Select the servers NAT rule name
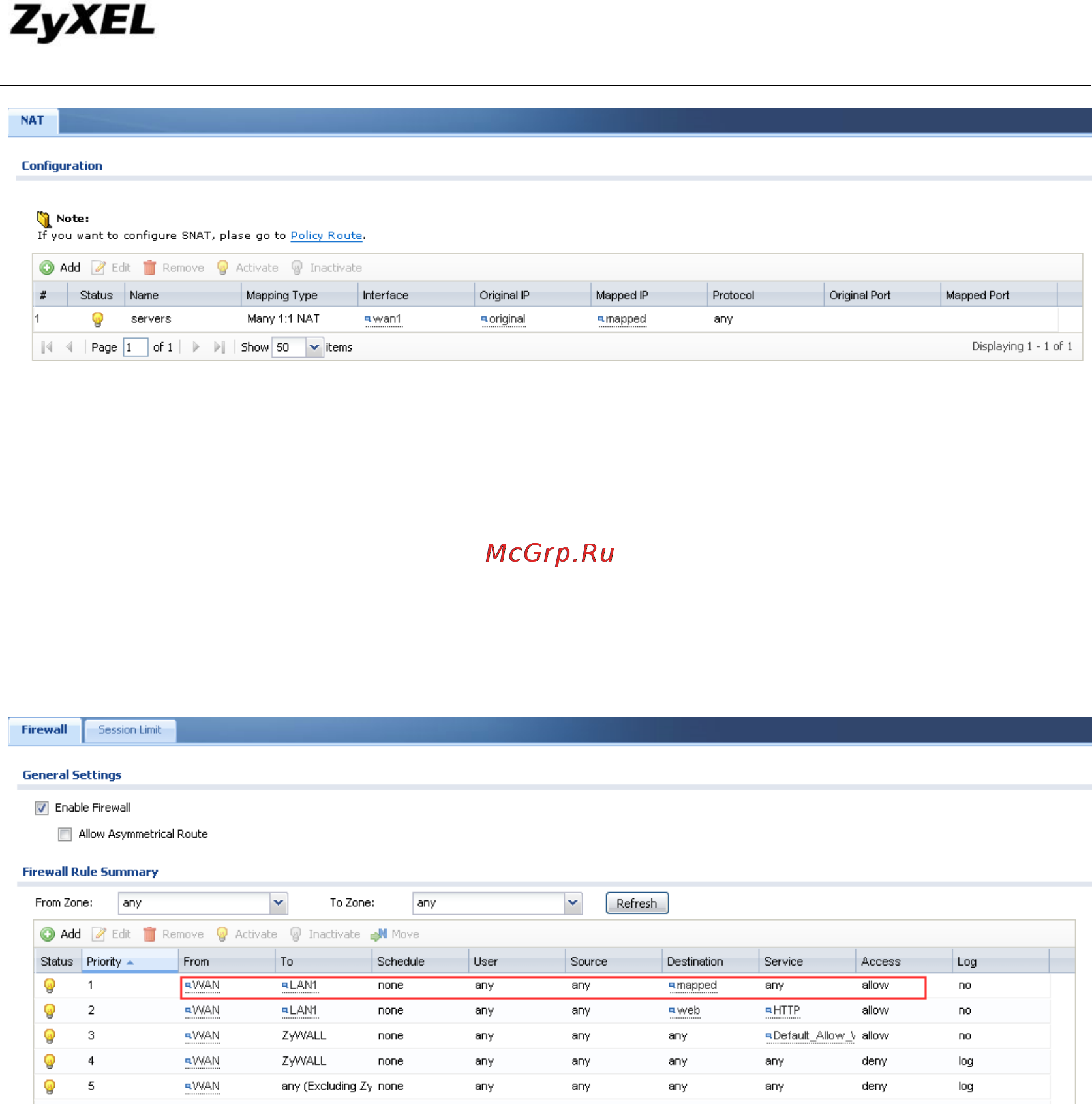Image resolution: width=1092 pixels, height=1104 pixels. (151, 319)
